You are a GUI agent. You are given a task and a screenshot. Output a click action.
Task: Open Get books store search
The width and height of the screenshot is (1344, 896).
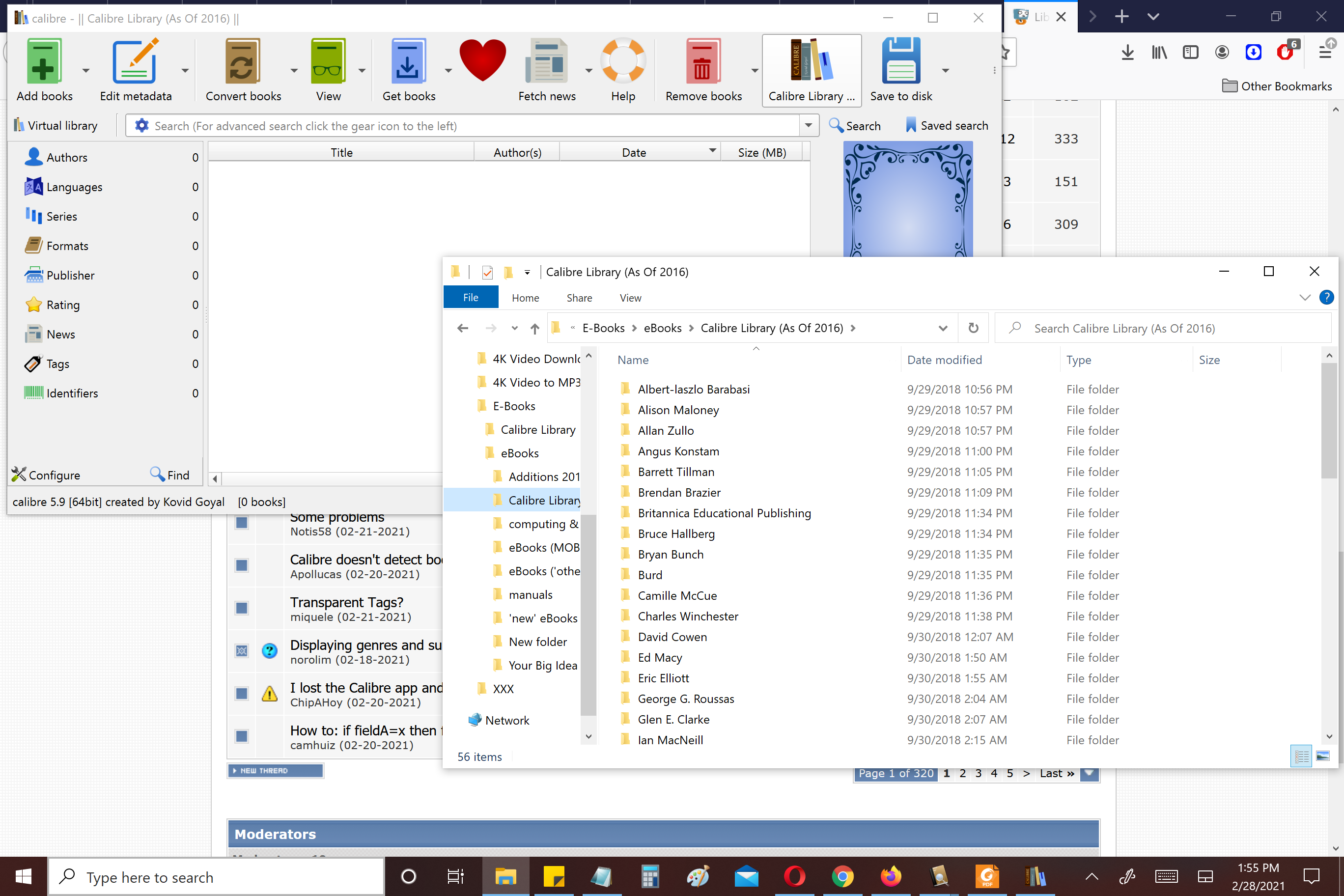point(408,62)
